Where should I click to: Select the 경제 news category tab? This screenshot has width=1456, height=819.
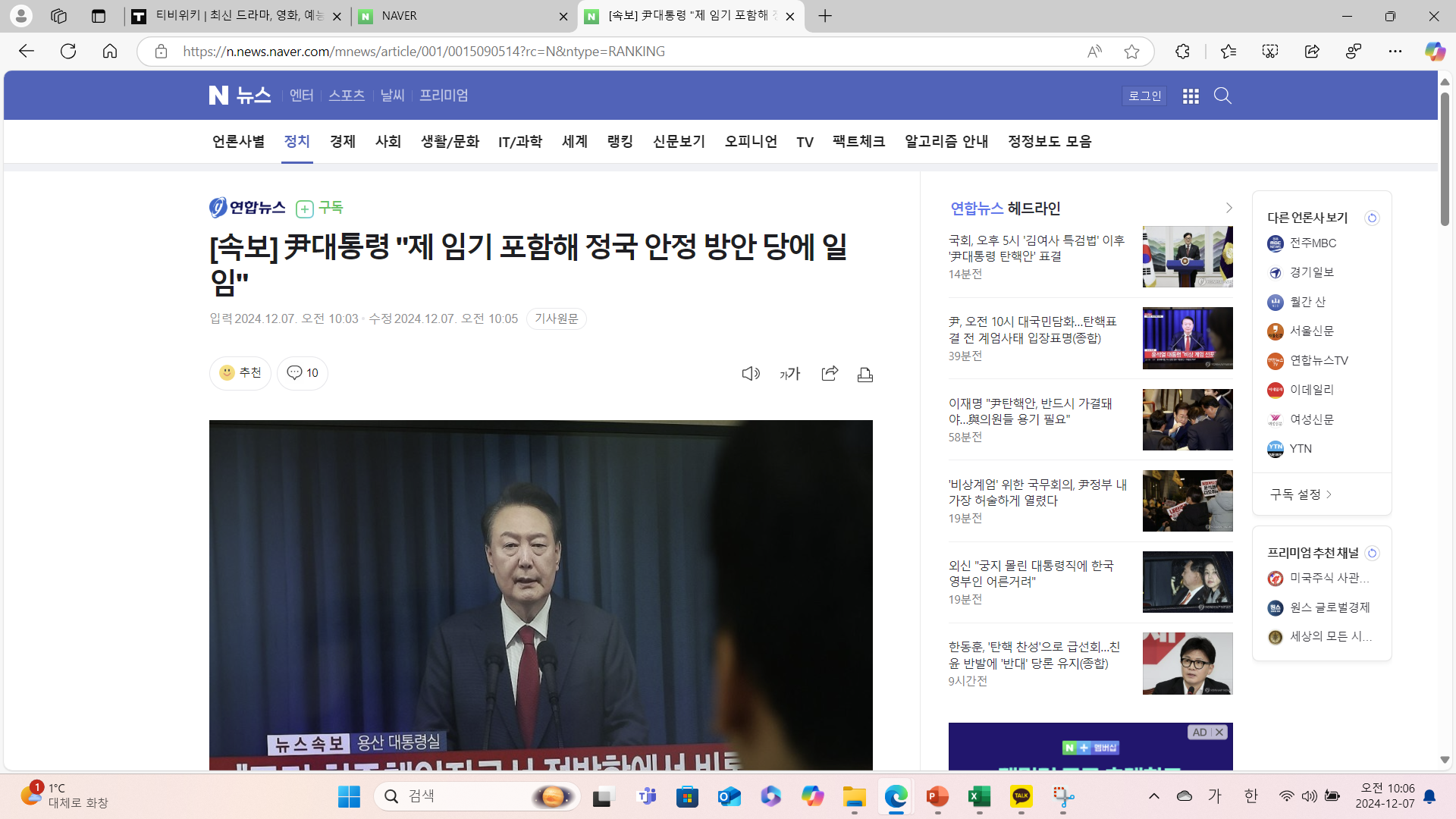tap(342, 142)
